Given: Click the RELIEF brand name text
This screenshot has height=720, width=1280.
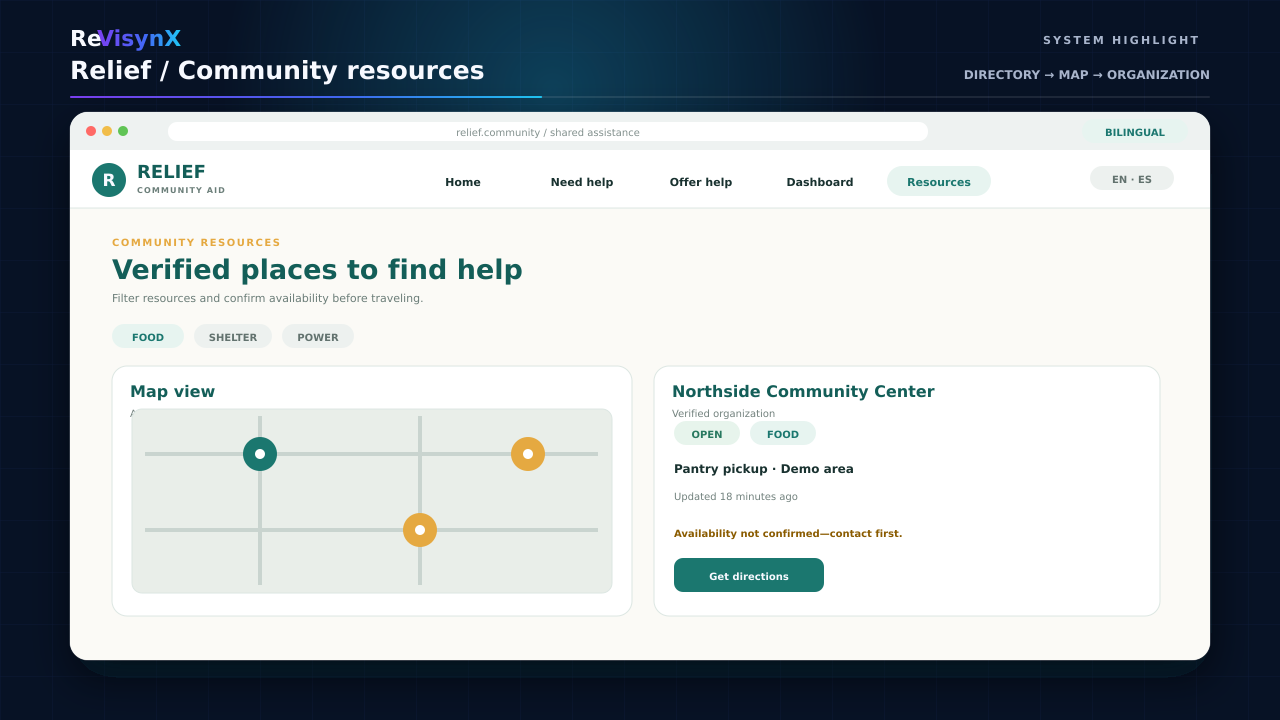Looking at the screenshot, I should (x=171, y=172).
